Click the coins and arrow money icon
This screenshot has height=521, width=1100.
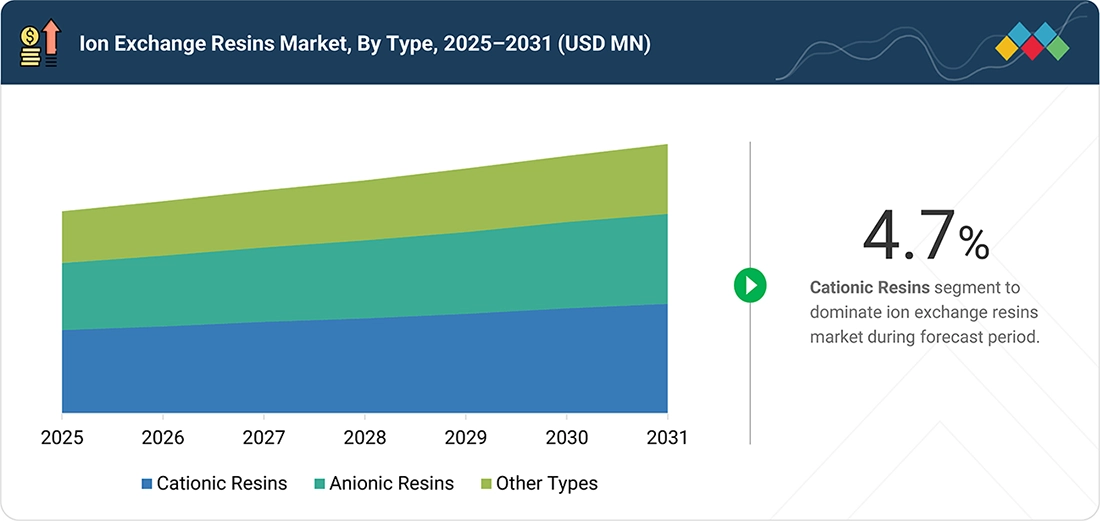[x=42, y=43]
